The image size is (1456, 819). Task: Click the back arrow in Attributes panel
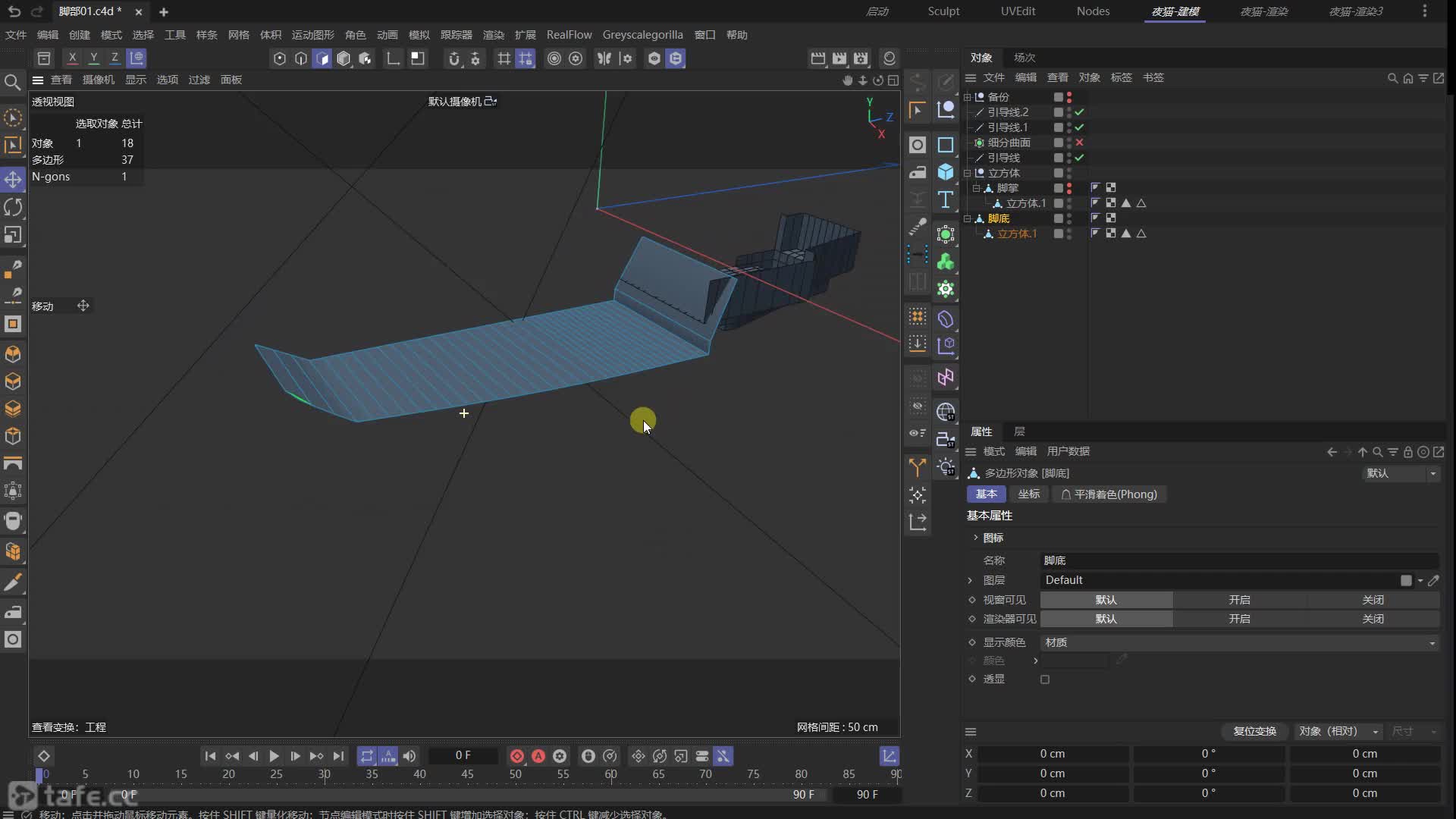(1332, 452)
